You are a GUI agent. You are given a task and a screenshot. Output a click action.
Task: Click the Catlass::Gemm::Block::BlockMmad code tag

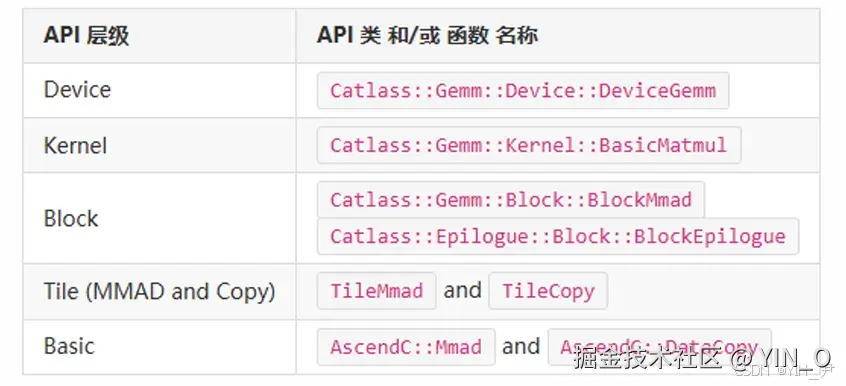coord(510,200)
